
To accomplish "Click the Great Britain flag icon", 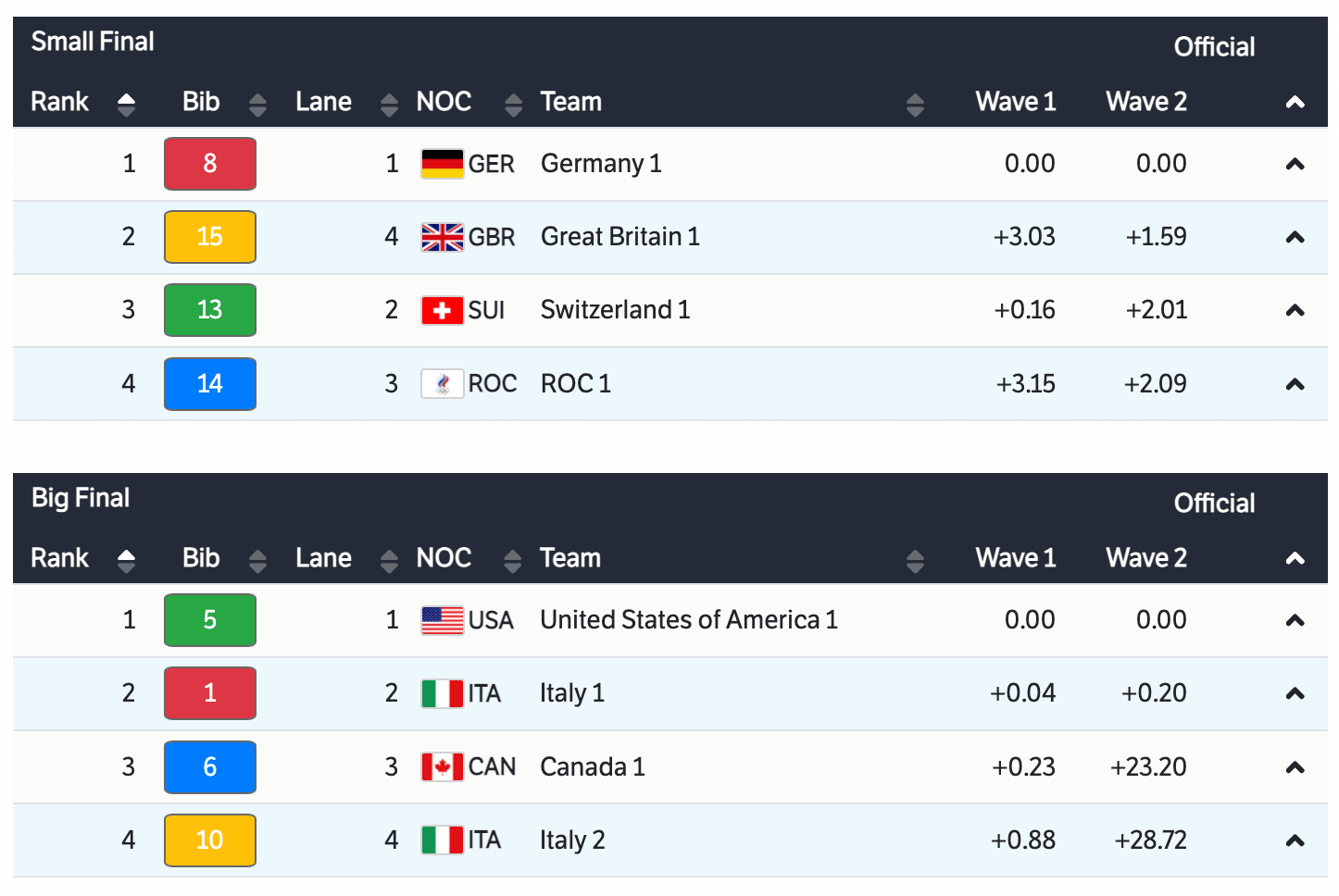I will coord(442,237).
